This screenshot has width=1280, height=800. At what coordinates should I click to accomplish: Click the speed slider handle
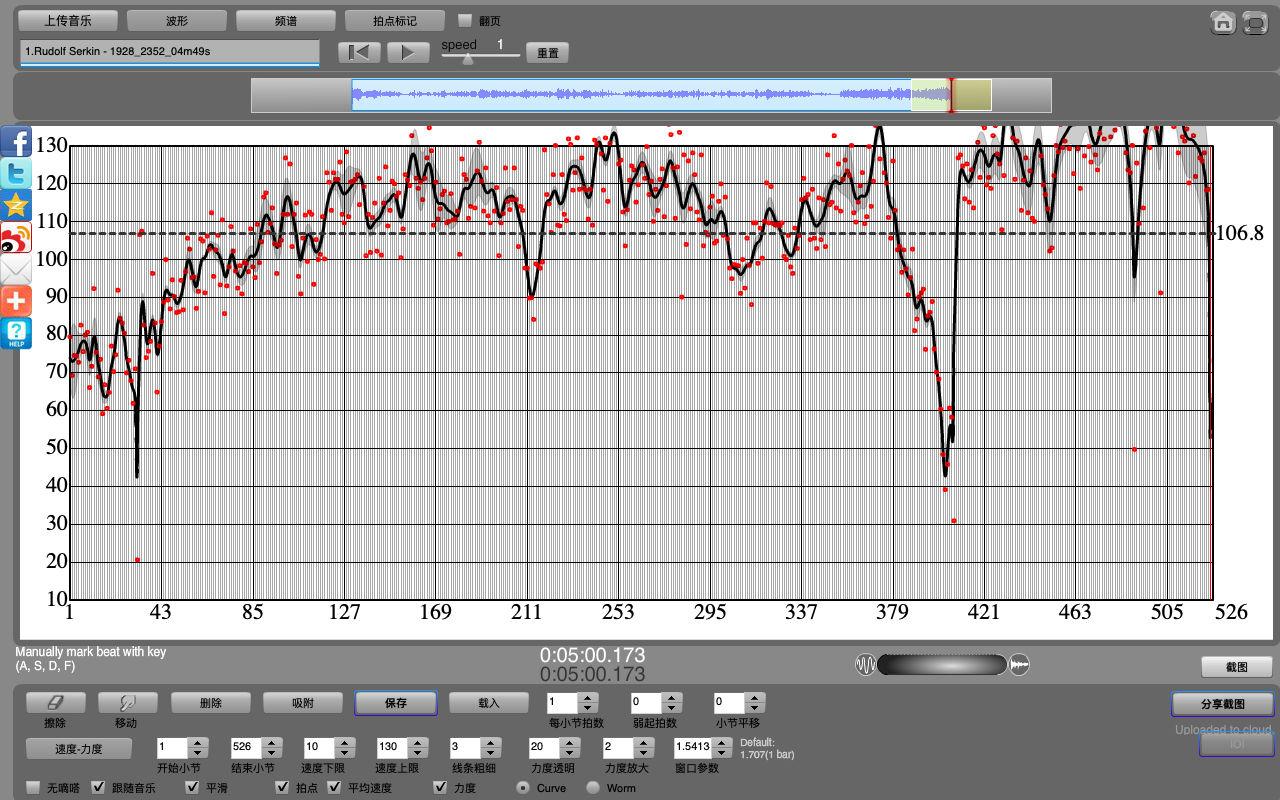[467, 59]
